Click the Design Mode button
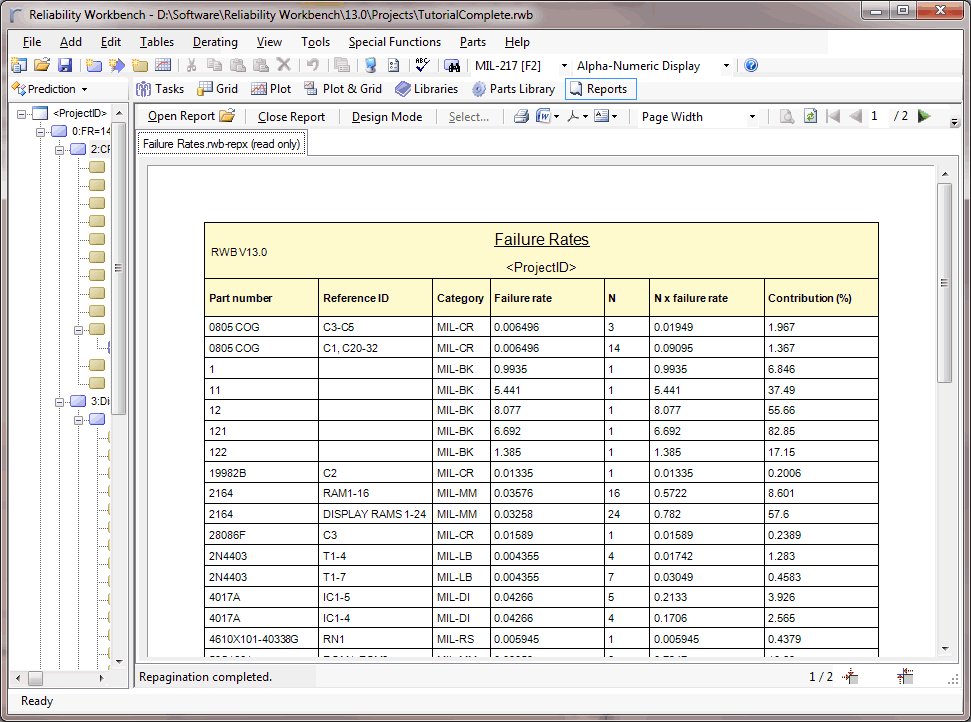This screenshot has height=722, width=971. (x=386, y=117)
